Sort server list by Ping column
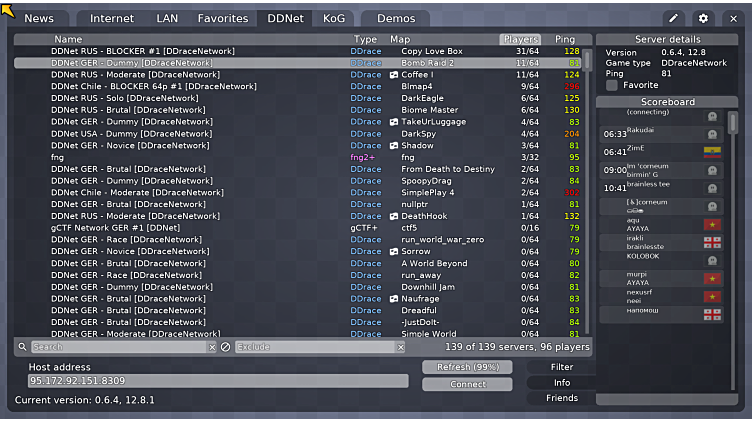 tap(565, 39)
